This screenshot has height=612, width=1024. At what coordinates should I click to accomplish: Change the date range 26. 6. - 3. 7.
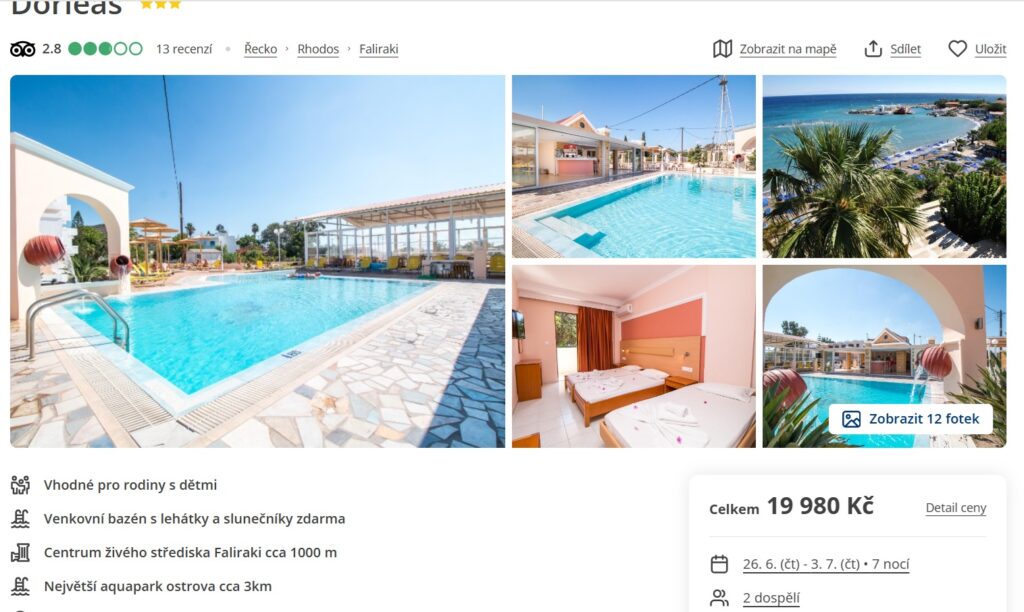pyautogui.click(x=825, y=564)
